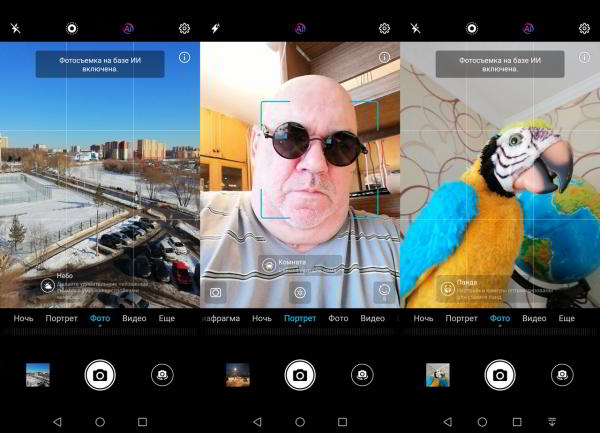This screenshot has height=433, width=600.
Task: Tap the moving picture icon above the cityscape
Action: pyautogui.click(x=72, y=28)
